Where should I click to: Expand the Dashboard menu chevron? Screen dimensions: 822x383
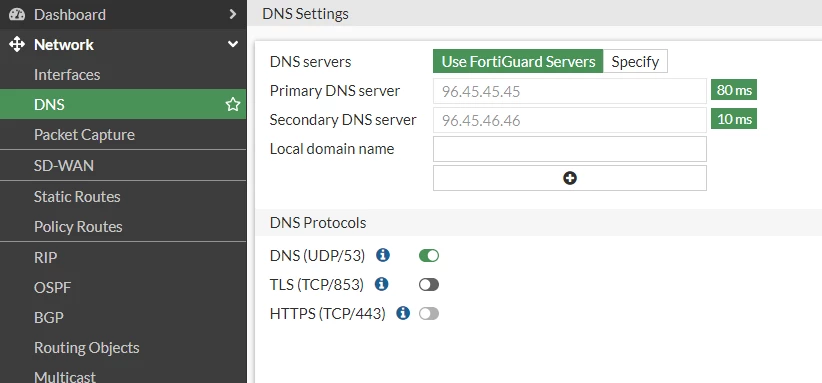(233, 14)
